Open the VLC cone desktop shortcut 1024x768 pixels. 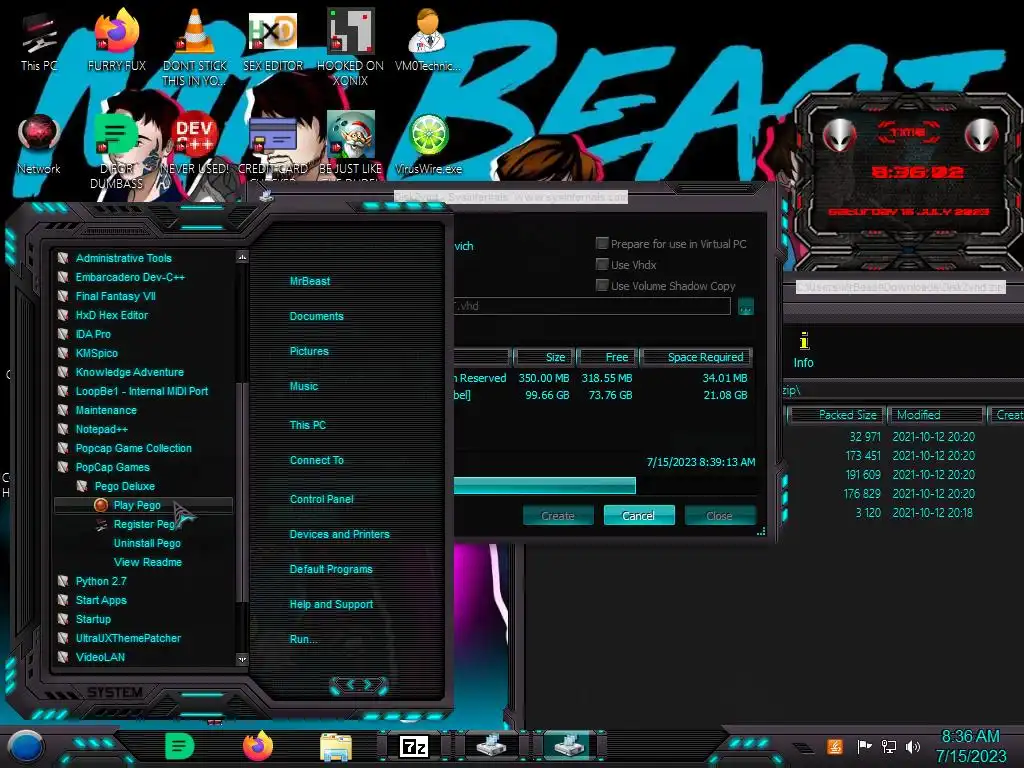coord(195,46)
